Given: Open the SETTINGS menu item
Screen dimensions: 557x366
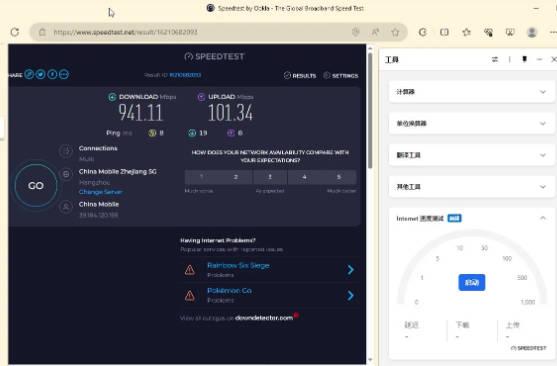Looking at the screenshot, I should click(x=341, y=75).
